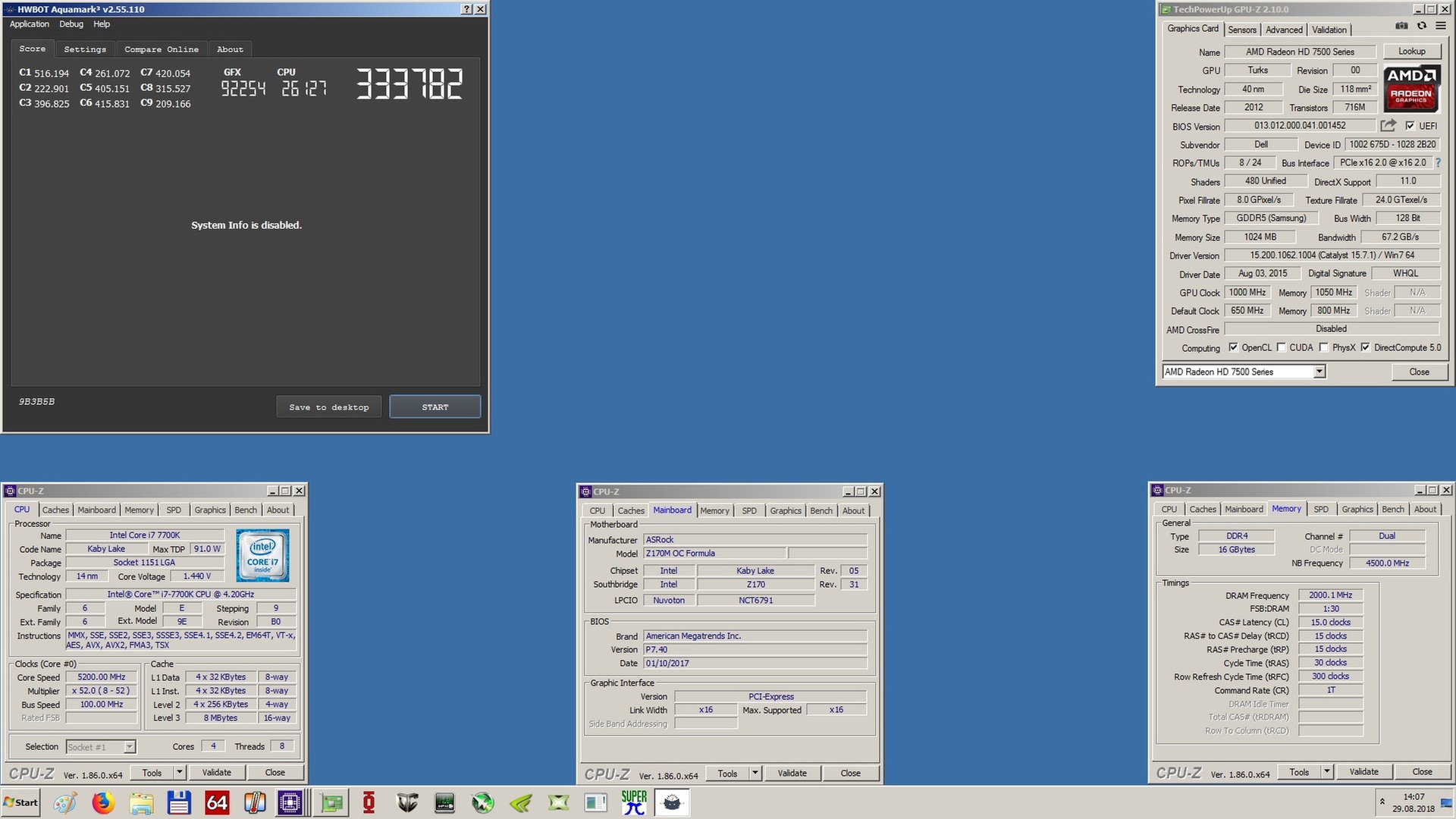Viewport: 1456px width, 819px height.
Task: Open SPD tab in CPU-Z Mainboard window
Action: tap(749, 511)
